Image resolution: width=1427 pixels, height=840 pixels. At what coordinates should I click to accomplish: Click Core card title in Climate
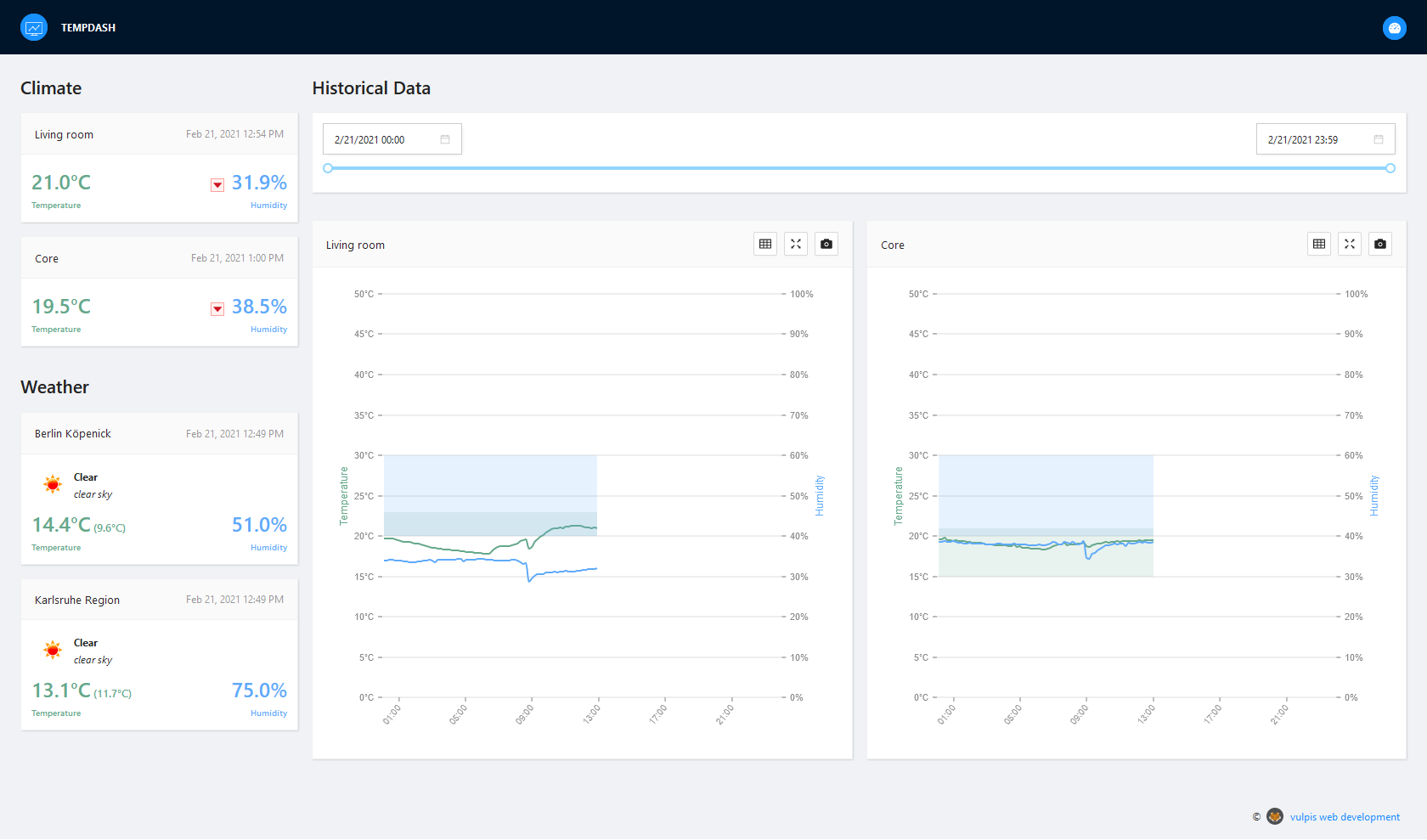click(47, 258)
